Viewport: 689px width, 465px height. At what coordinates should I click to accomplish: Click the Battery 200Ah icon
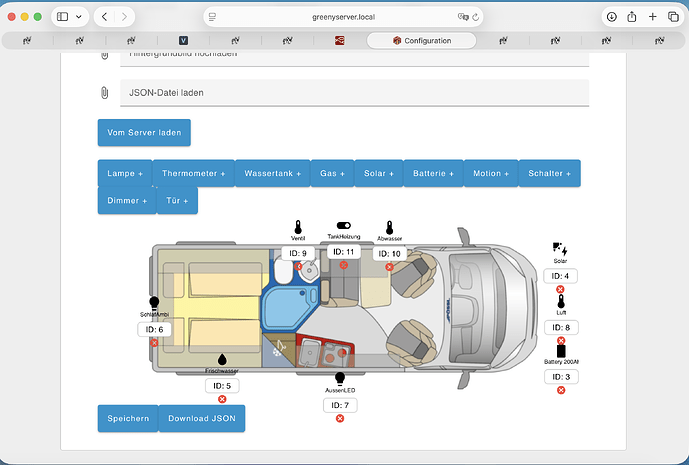[x=560, y=350]
